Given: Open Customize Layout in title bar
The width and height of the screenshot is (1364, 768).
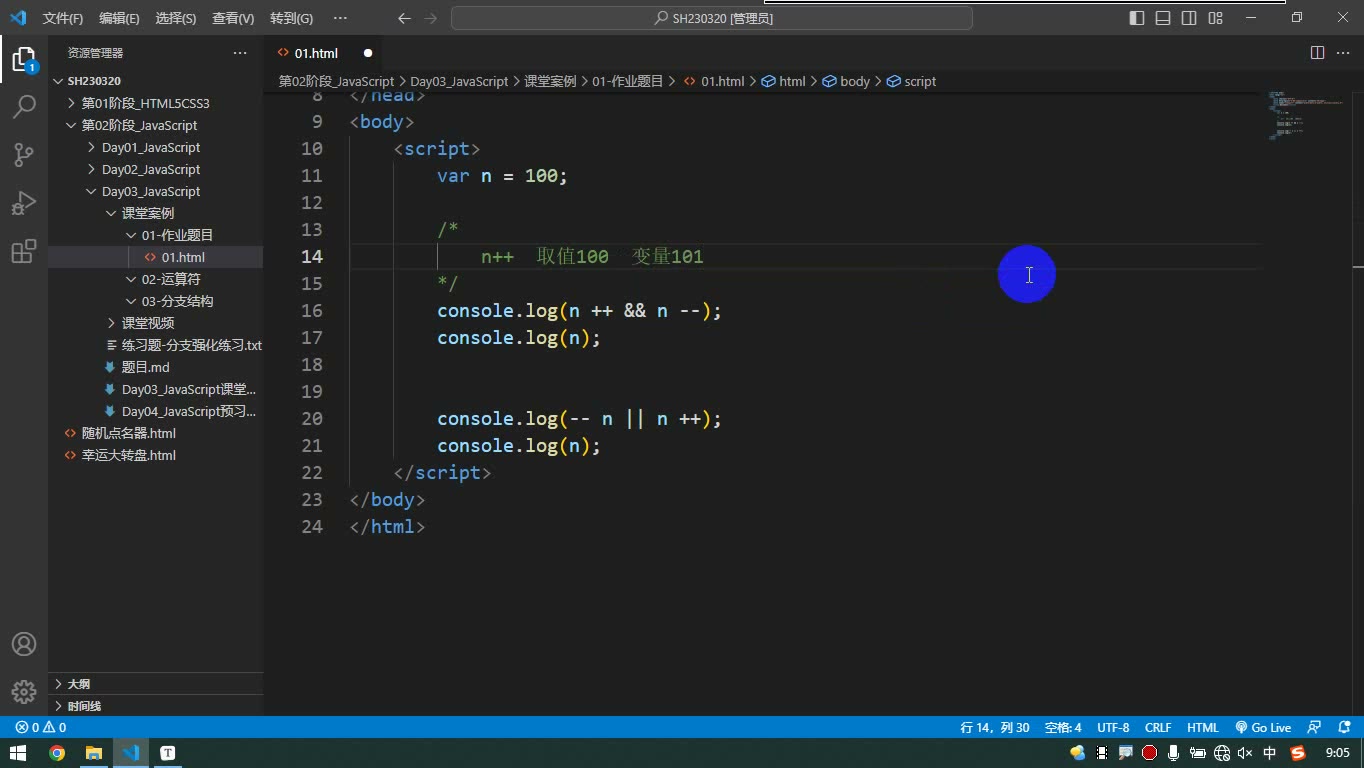Looking at the screenshot, I should [x=1216, y=18].
